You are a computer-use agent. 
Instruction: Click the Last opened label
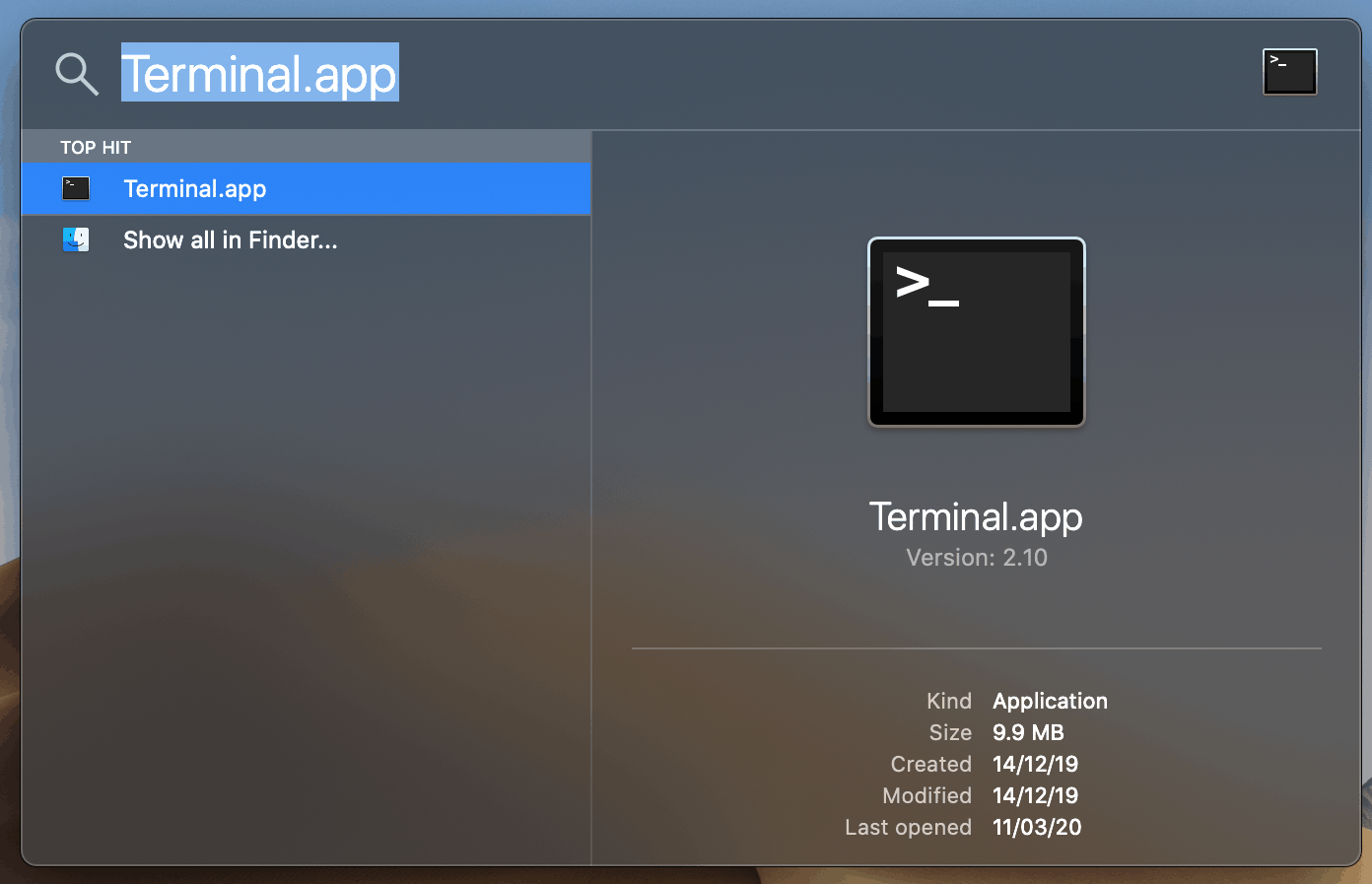[x=908, y=827]
